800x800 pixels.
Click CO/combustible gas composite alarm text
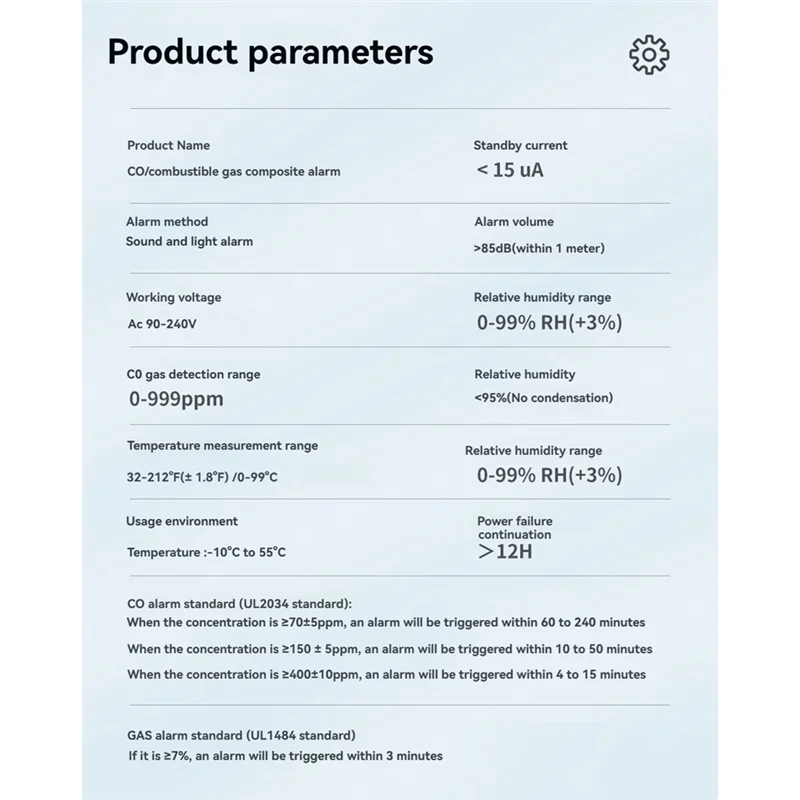click(233, 172)
